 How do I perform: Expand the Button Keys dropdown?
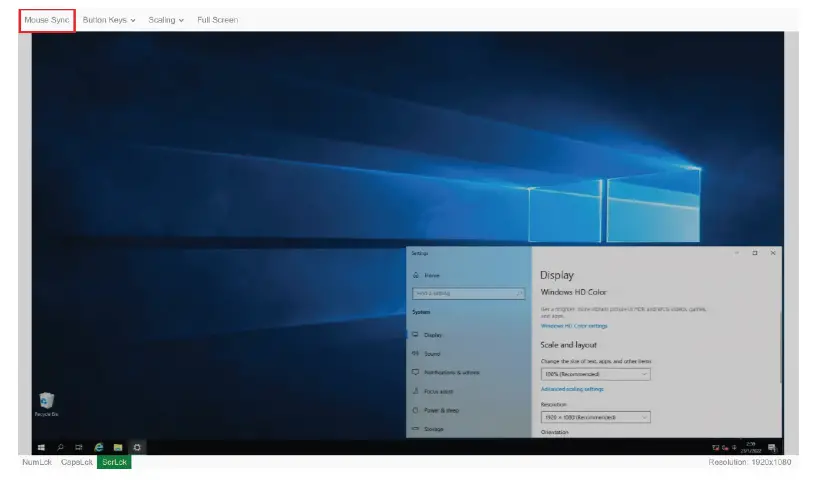coord(108,20)
